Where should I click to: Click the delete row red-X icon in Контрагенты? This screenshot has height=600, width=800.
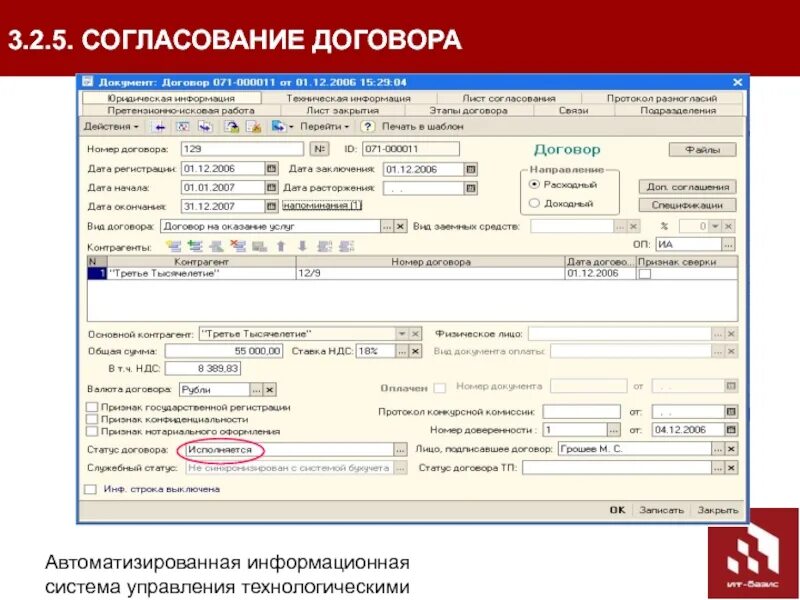[238, 246]
